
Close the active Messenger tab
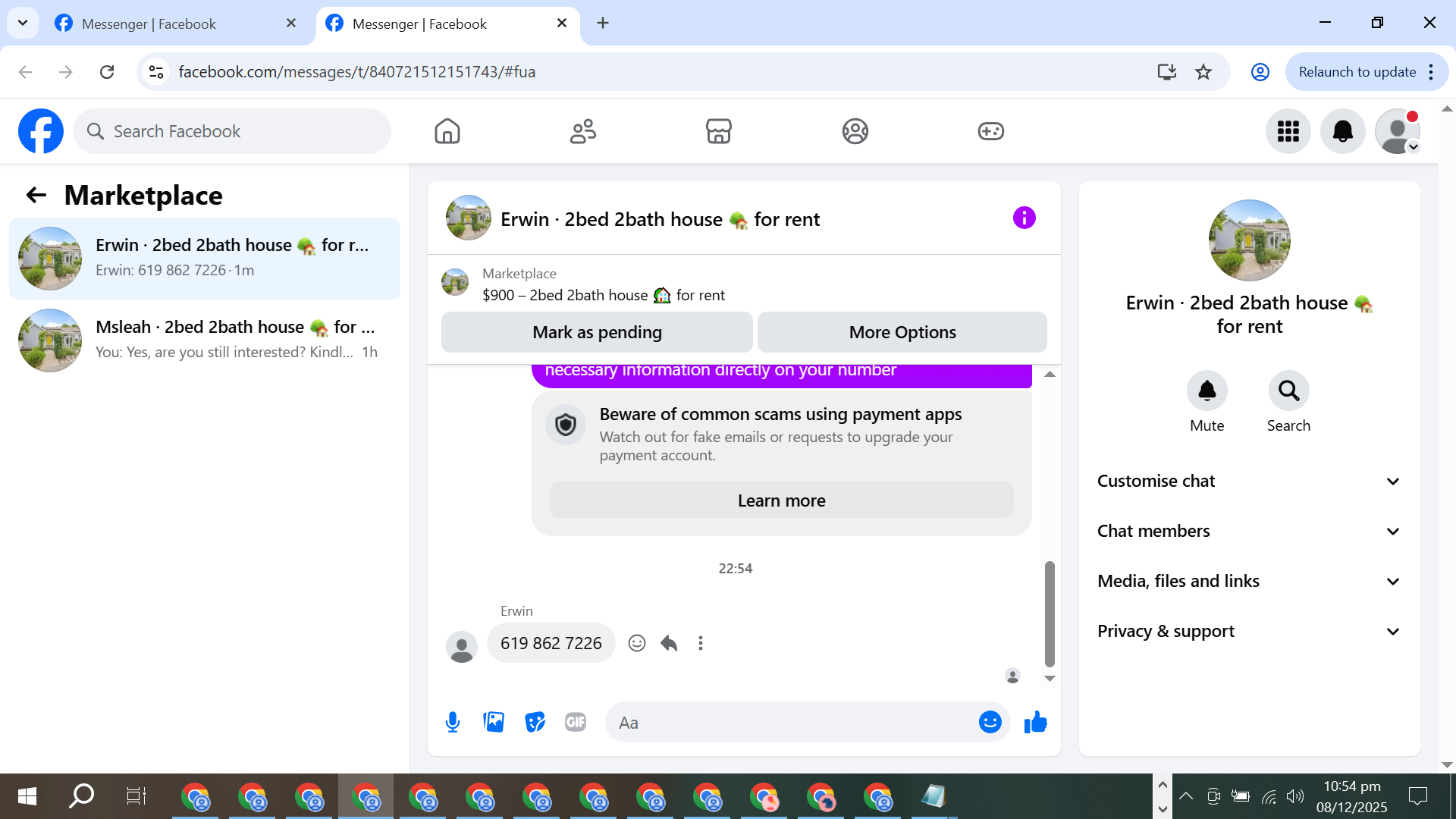pyautogui.click(x=561, y=24)
